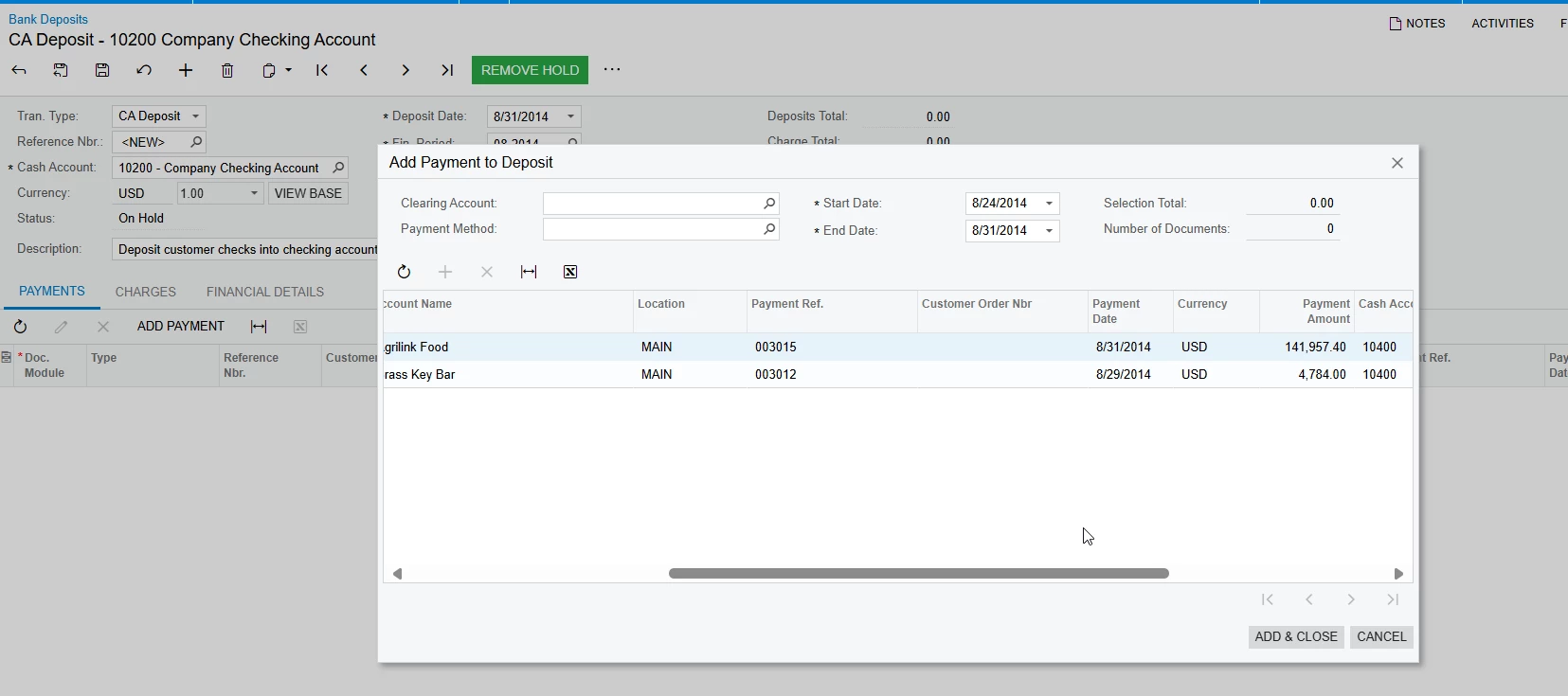Close the Add Payment to Deposit dialog

1397,163
